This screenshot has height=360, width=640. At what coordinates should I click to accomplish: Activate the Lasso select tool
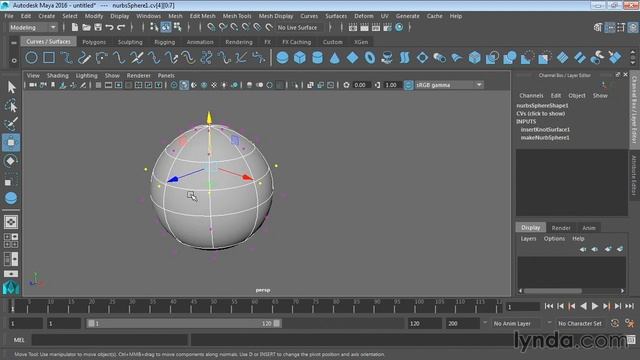click(11, 106)
